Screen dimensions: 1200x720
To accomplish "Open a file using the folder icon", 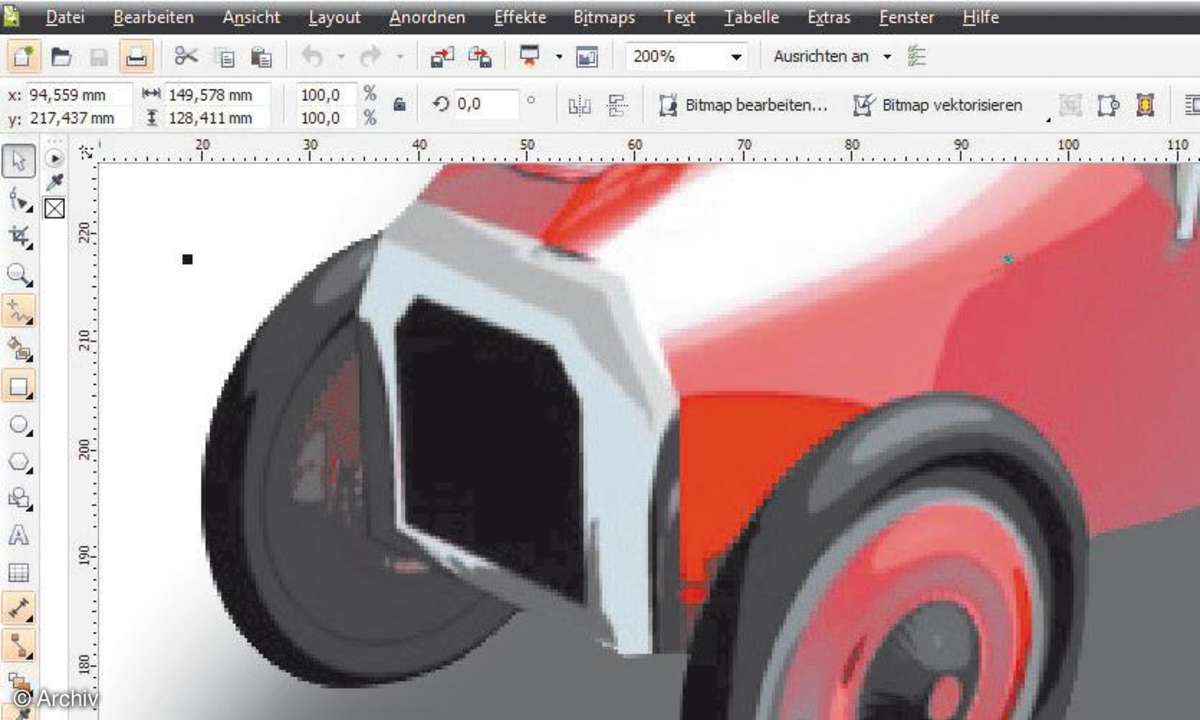I will click(x=62, y=57).
